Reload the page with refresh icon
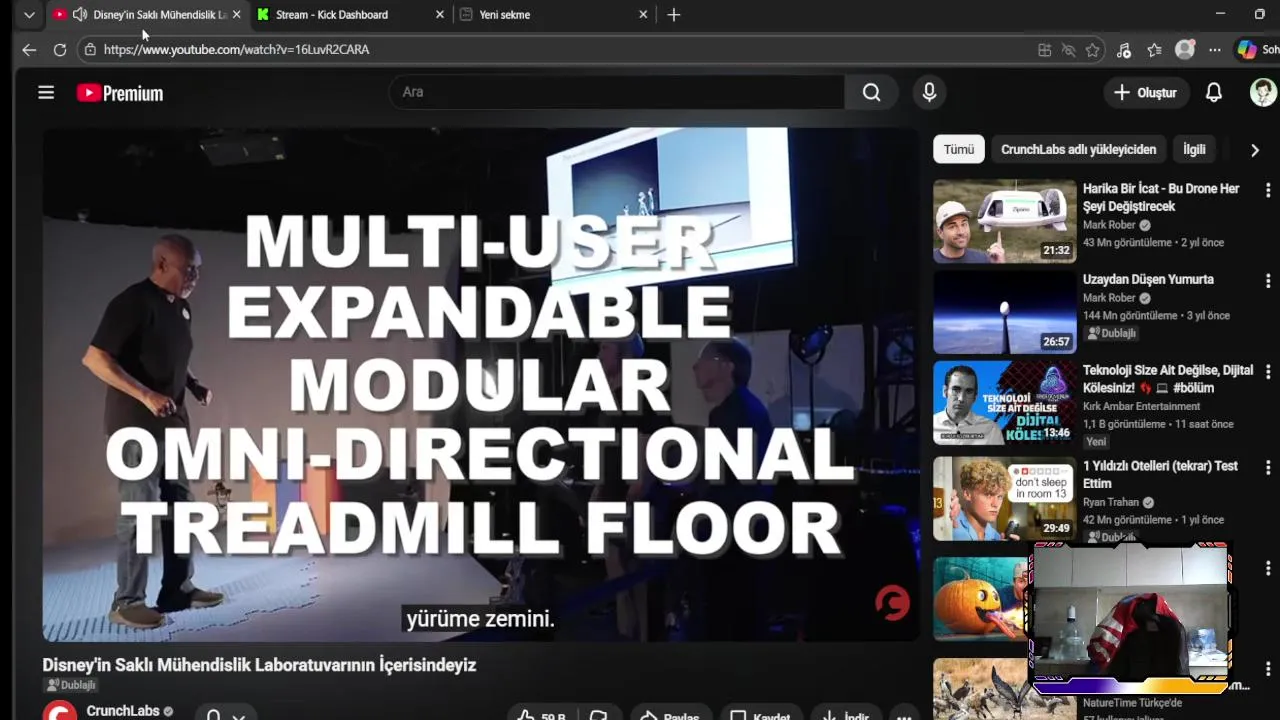This screenshot has width=1280, height=720. pos(60,49)
